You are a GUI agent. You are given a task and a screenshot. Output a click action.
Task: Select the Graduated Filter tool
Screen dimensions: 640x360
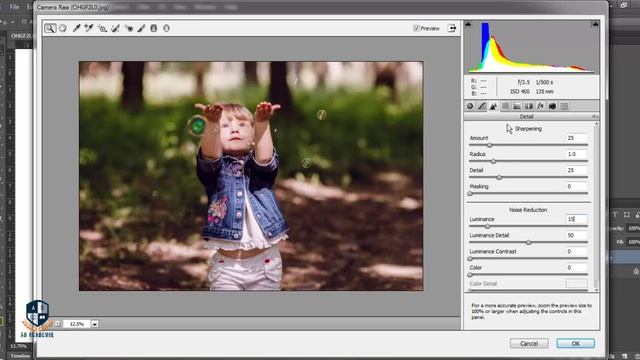153,28
